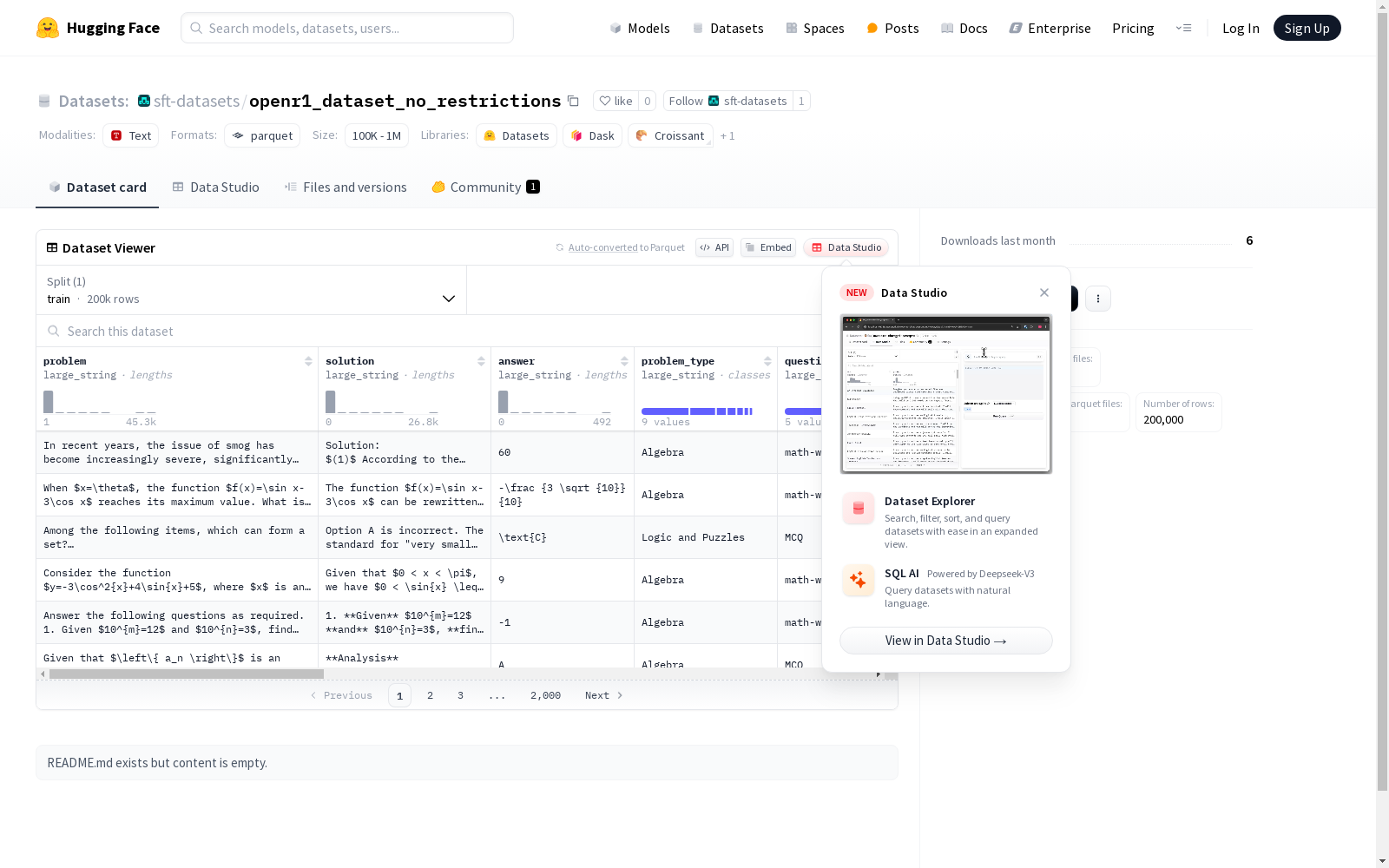Open the three-dot more options button
Screen dimensions: 1389x868
click(1098, 299)
